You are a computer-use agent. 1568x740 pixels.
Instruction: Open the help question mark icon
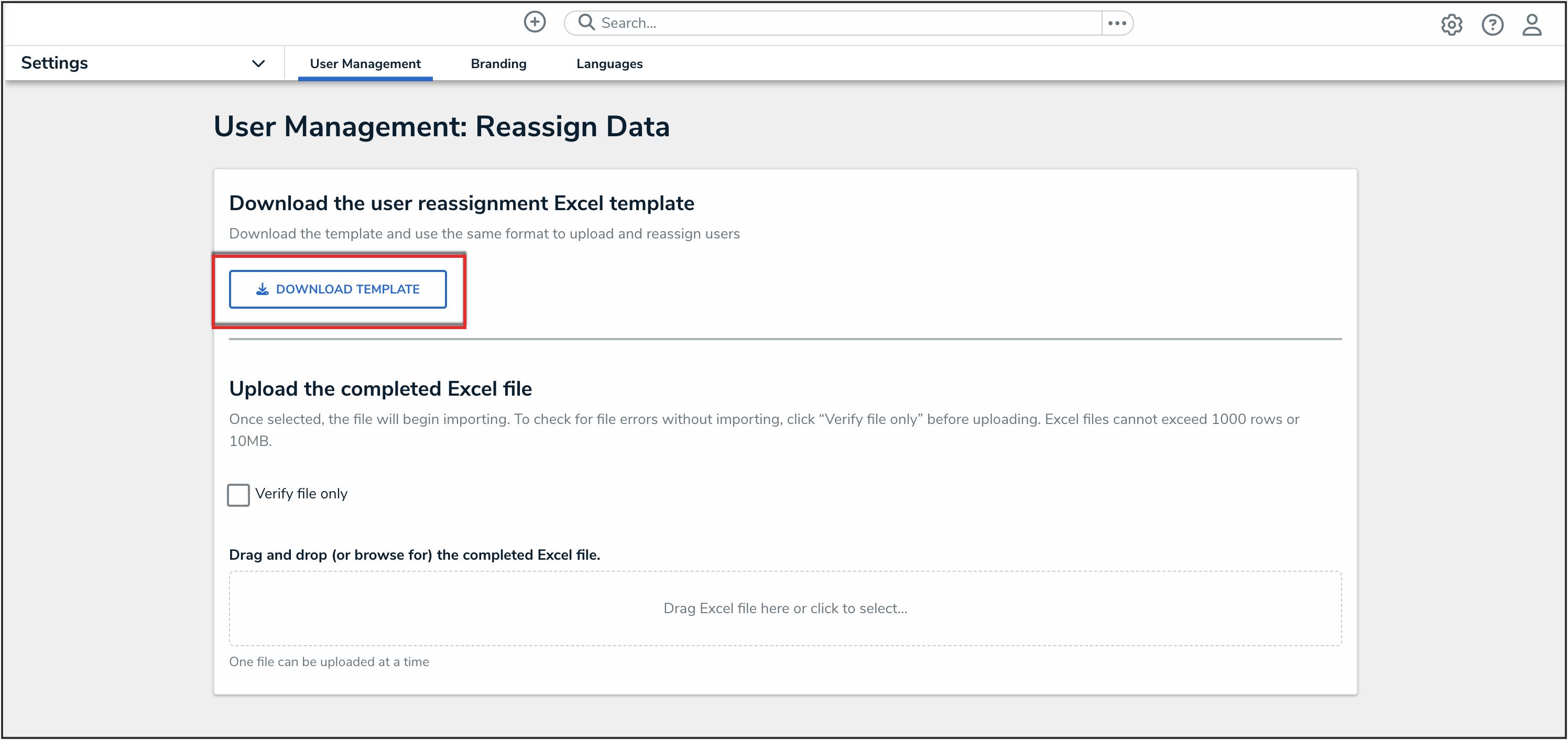pyautogui.click(x=1492, y=25)
